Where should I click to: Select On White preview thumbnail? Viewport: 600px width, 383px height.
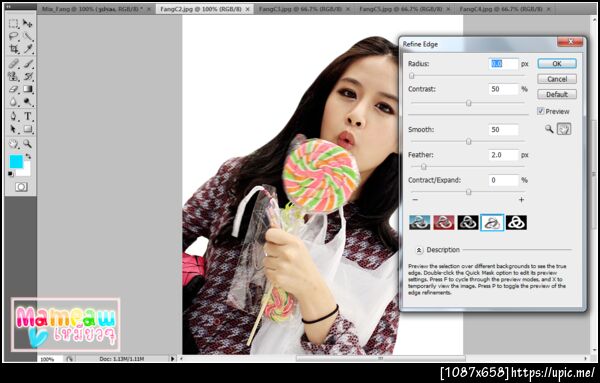(x=492, y=222)
